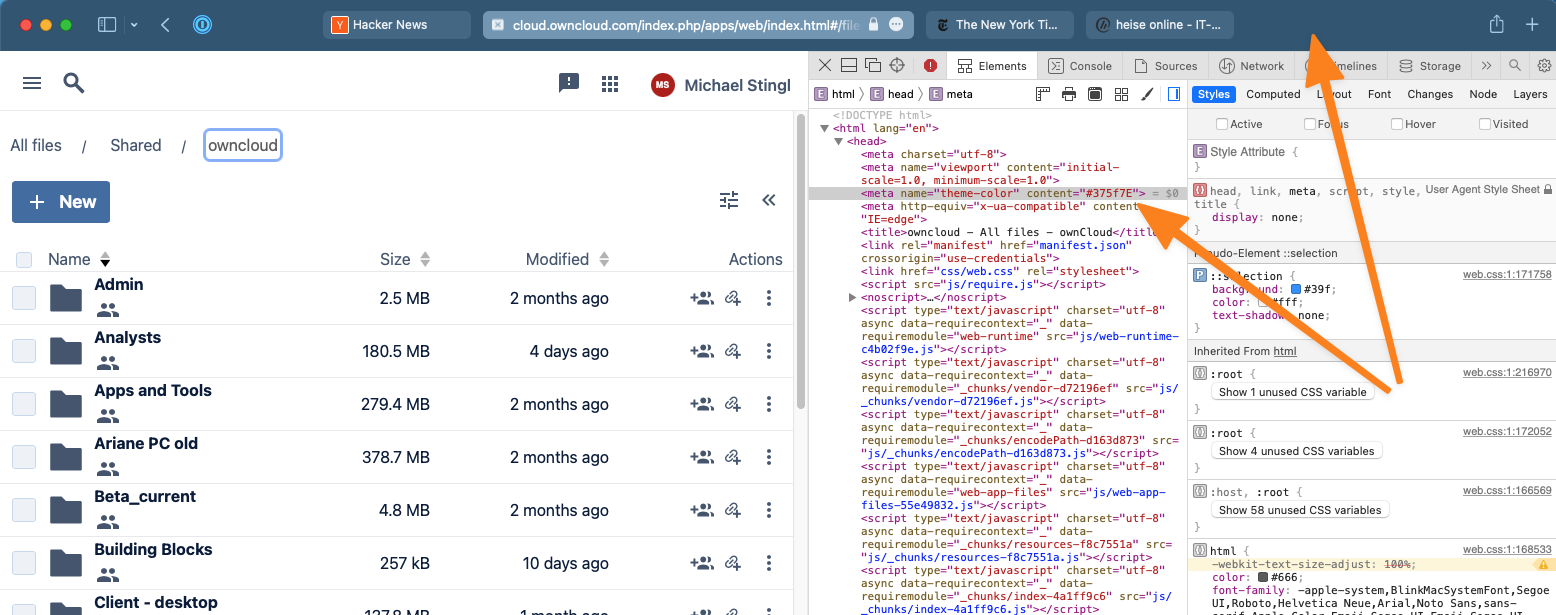The width and height of the screenshot is (1556, 615).
Task: Toggle the Modified column sort arrows
Action: pos(604,260)
